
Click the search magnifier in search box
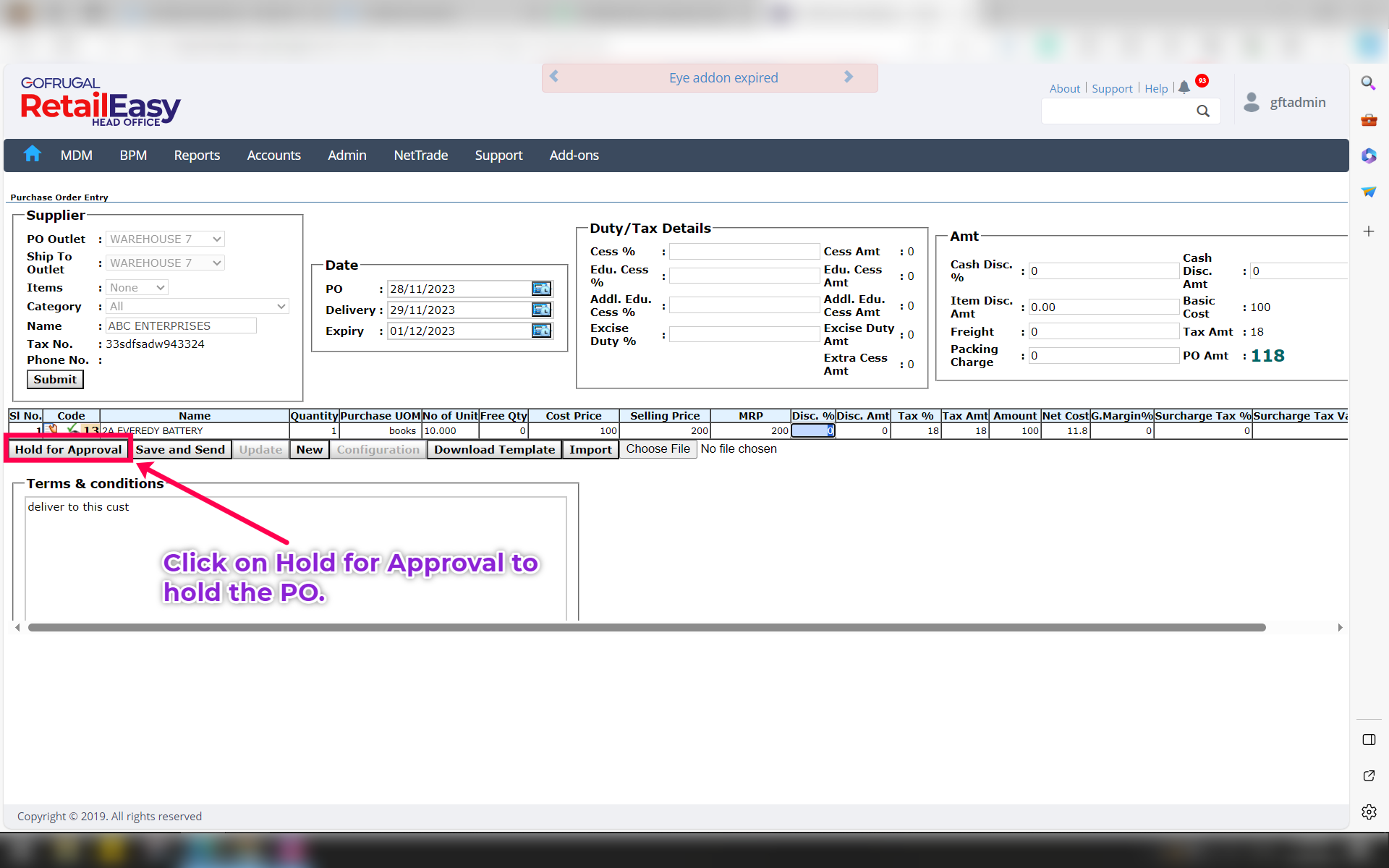(1202, 111)
